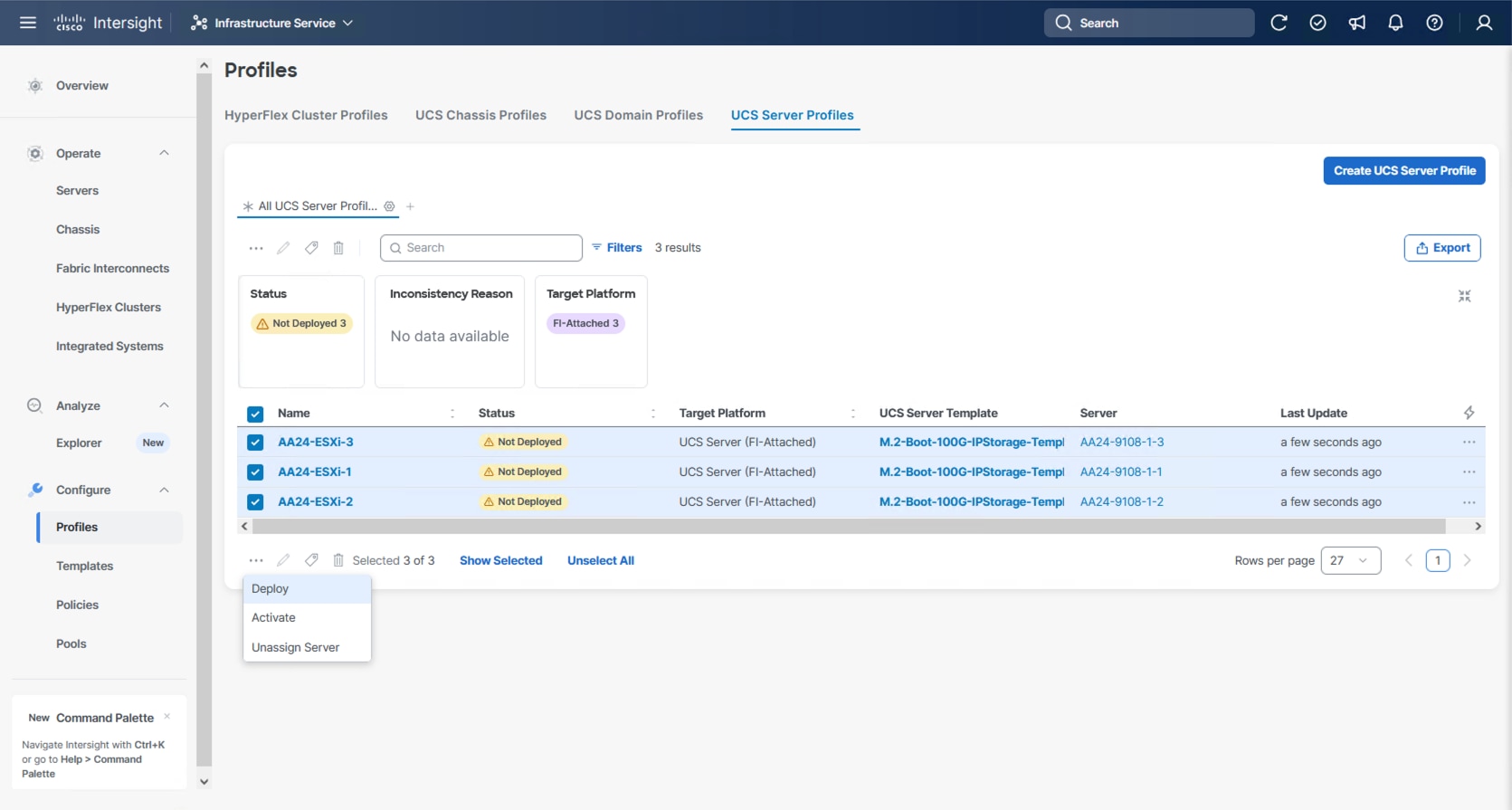The height and width of the screenshot is (810, 1512).
Task: Switch to UCS Chassis Profiles tab
Action: click(480, 115)
